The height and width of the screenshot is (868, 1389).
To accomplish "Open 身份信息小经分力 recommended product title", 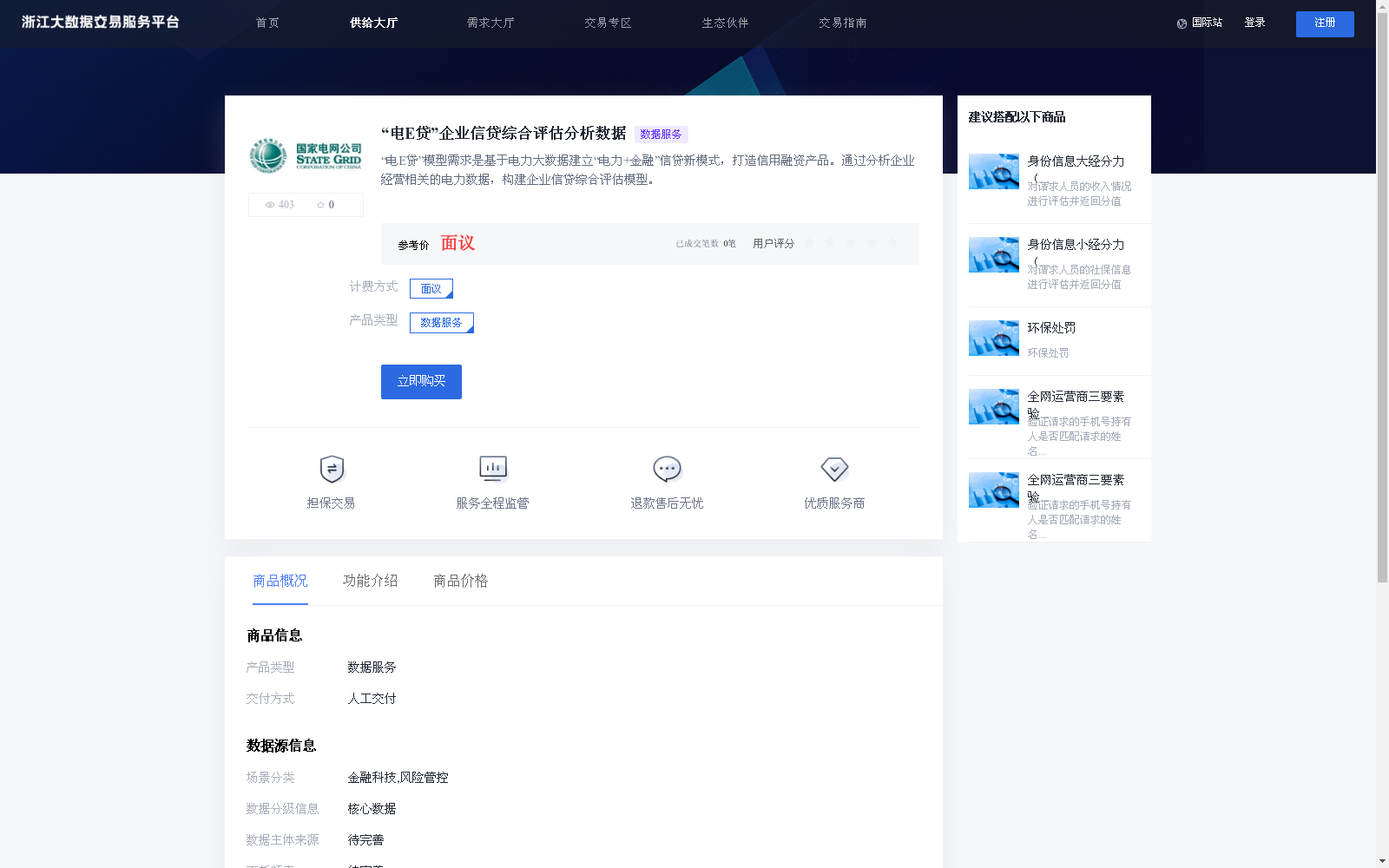I will pyautogui.click(x=1076, y=245).
